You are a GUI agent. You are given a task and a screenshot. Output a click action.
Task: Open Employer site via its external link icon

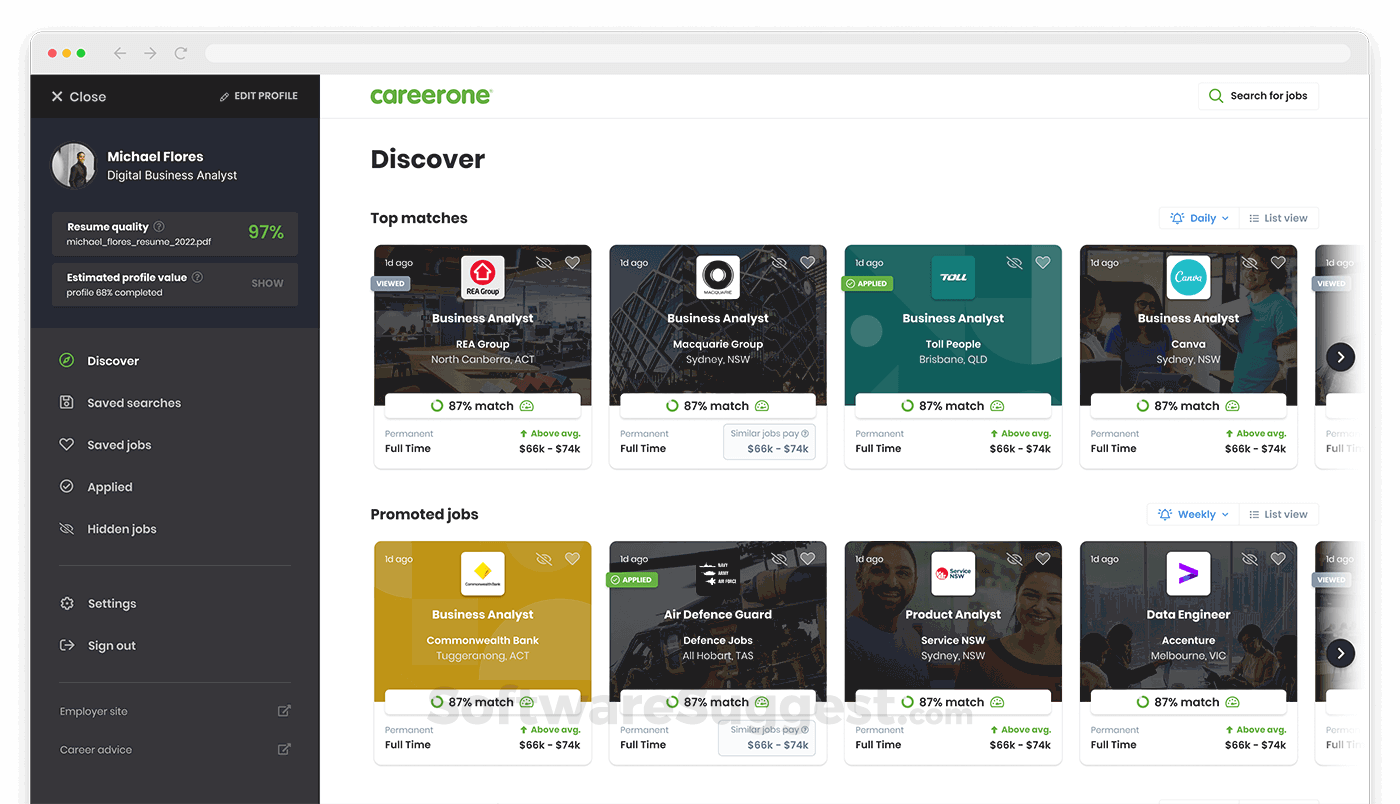(x=284, y=710)
